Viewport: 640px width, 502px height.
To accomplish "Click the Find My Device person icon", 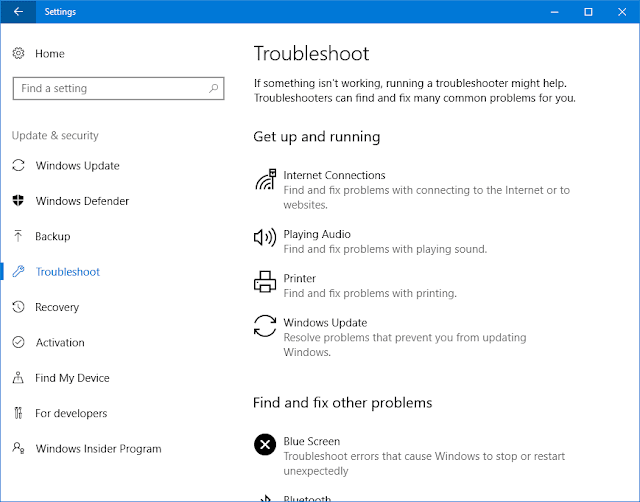I will [18, 378].
